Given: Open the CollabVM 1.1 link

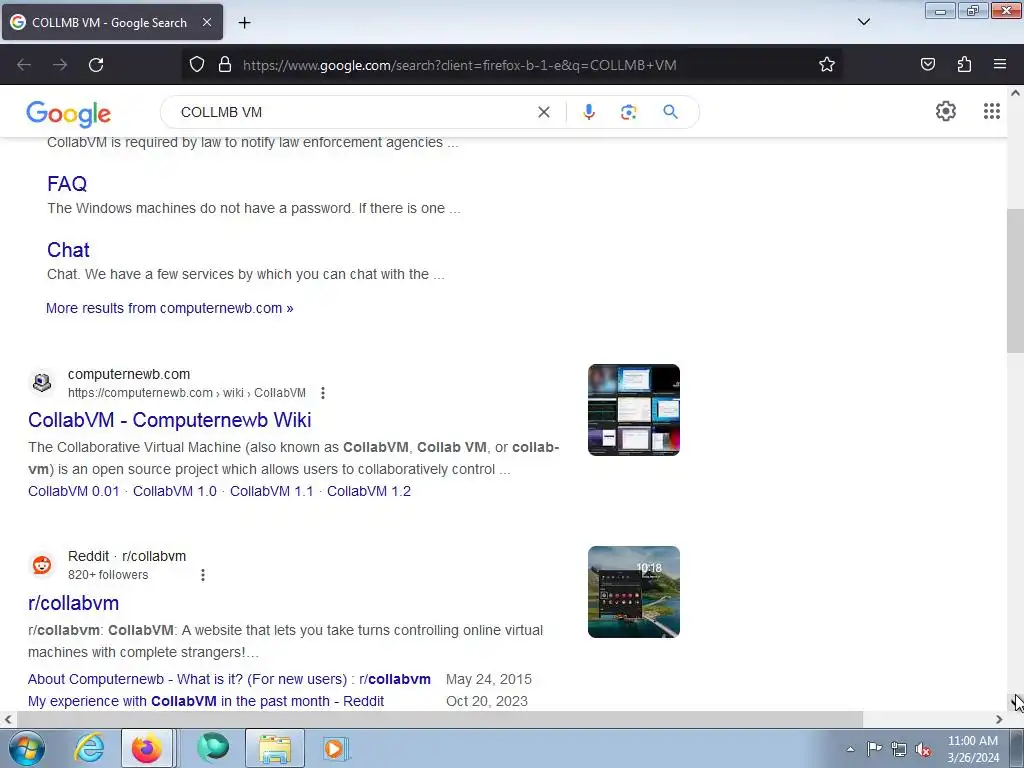Looking at the screenshot, I should [x=272, y=491].
